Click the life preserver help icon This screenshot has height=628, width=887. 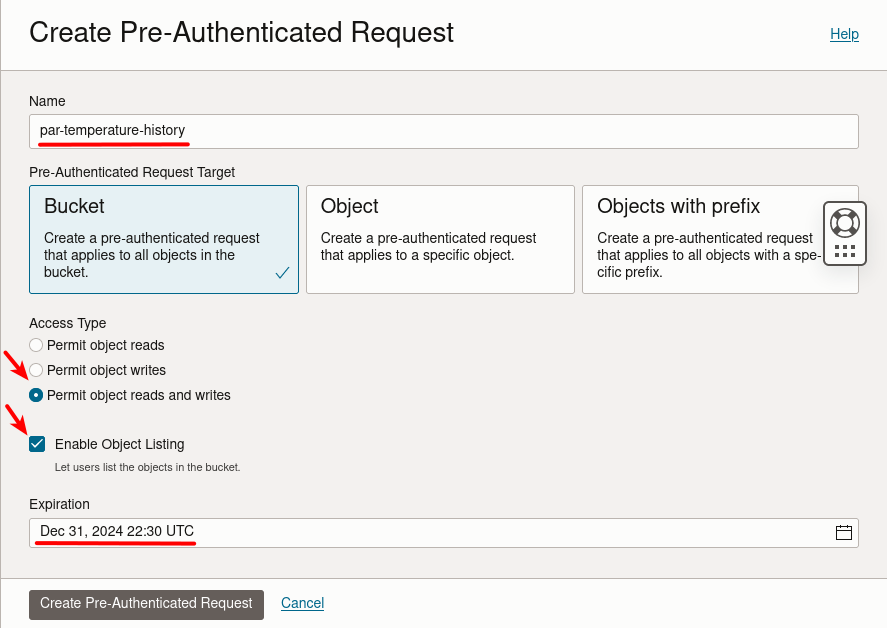tap(845, 219)
